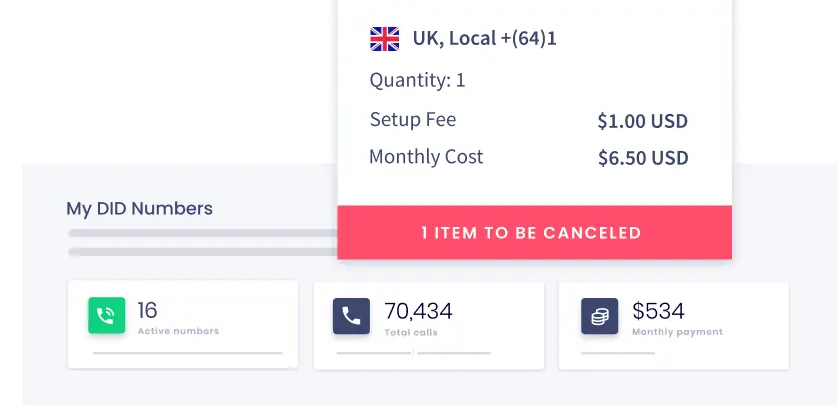The width and height of the screenshot is (837, 405).
Task: Click the green active numbers phone icon
Action: pos(107,315)
